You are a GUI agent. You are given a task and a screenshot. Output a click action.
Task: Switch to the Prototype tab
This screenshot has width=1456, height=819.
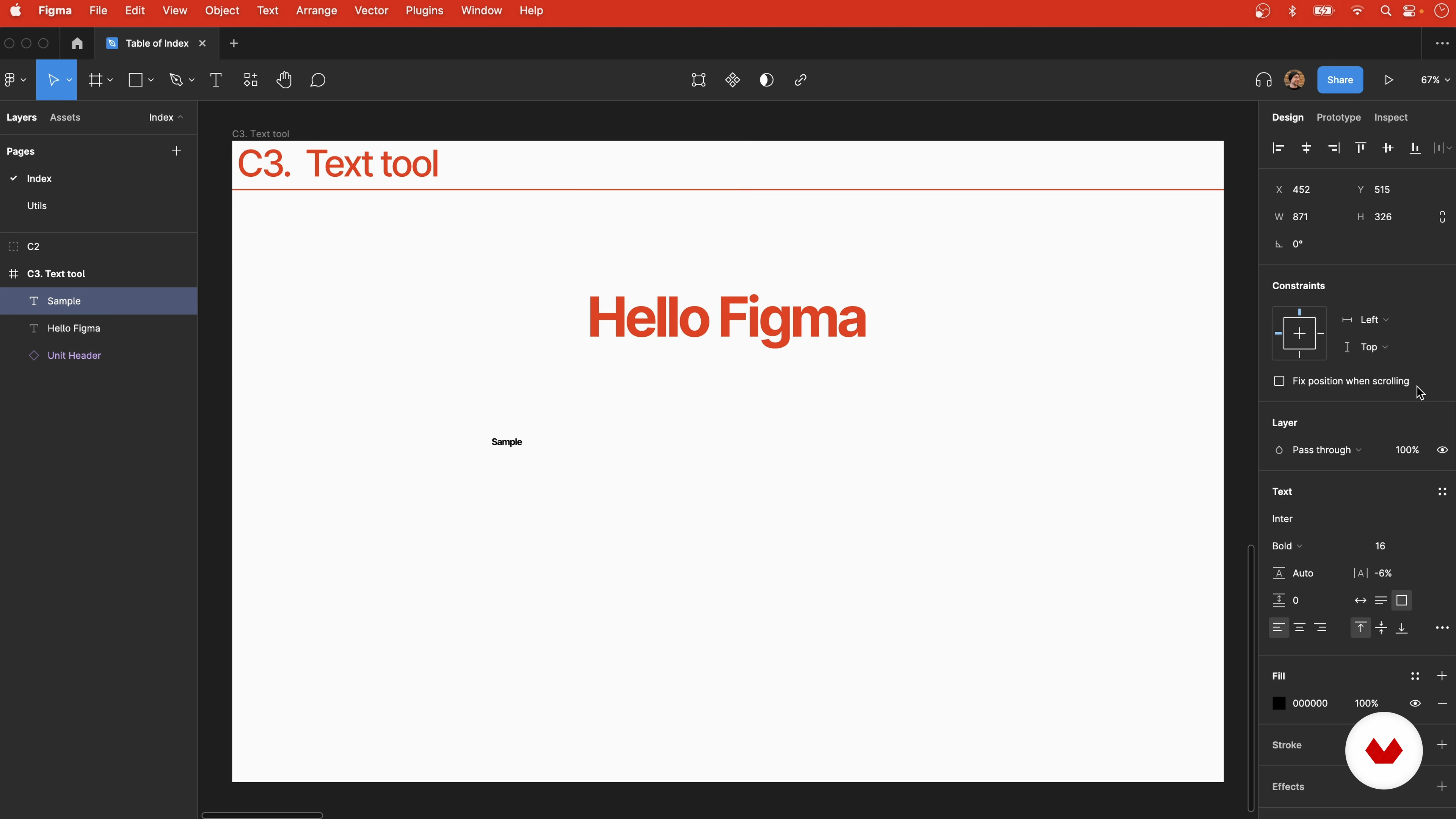pyautogui.click(x=1338, y=117)
